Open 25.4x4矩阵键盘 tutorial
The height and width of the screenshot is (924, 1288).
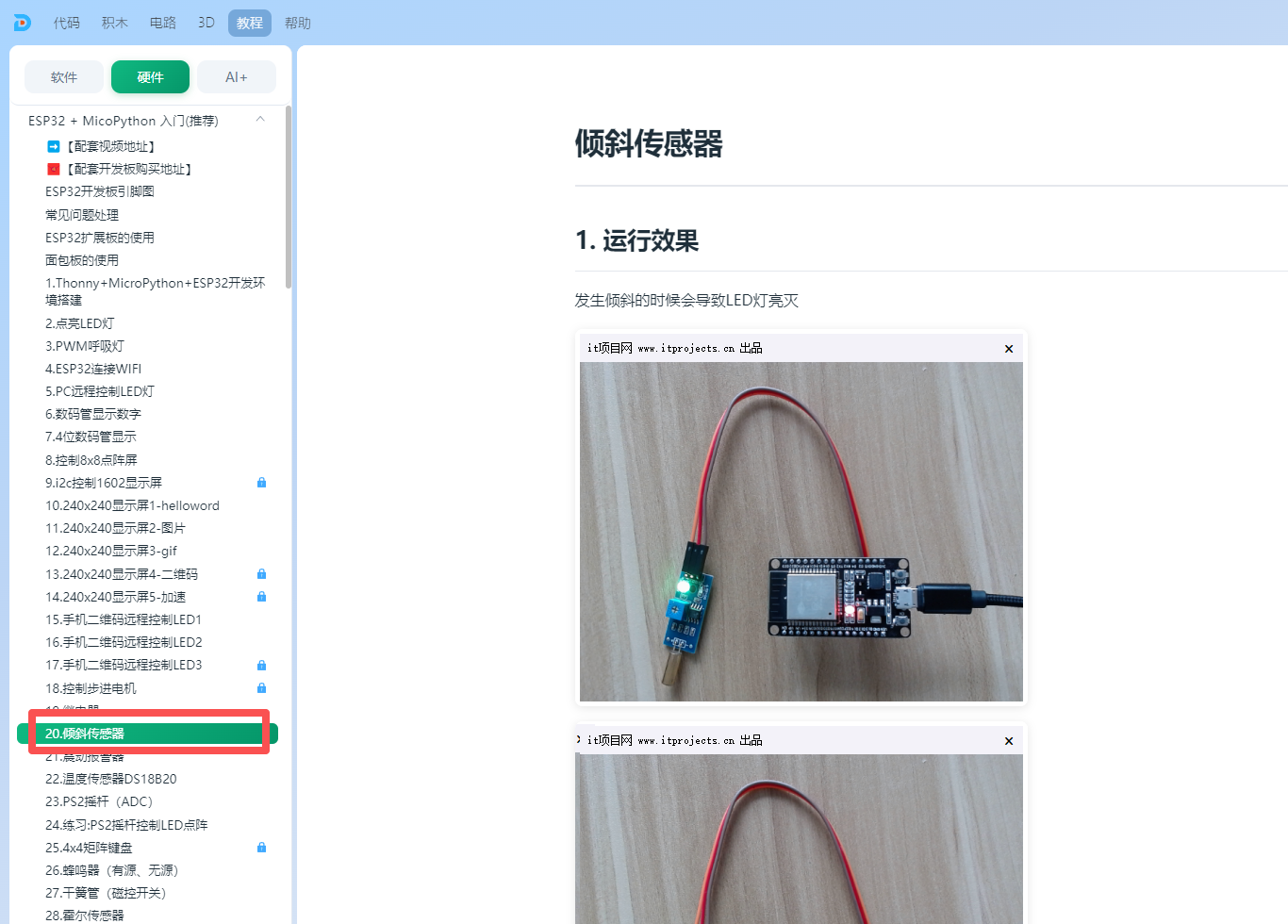click(89, 848)
